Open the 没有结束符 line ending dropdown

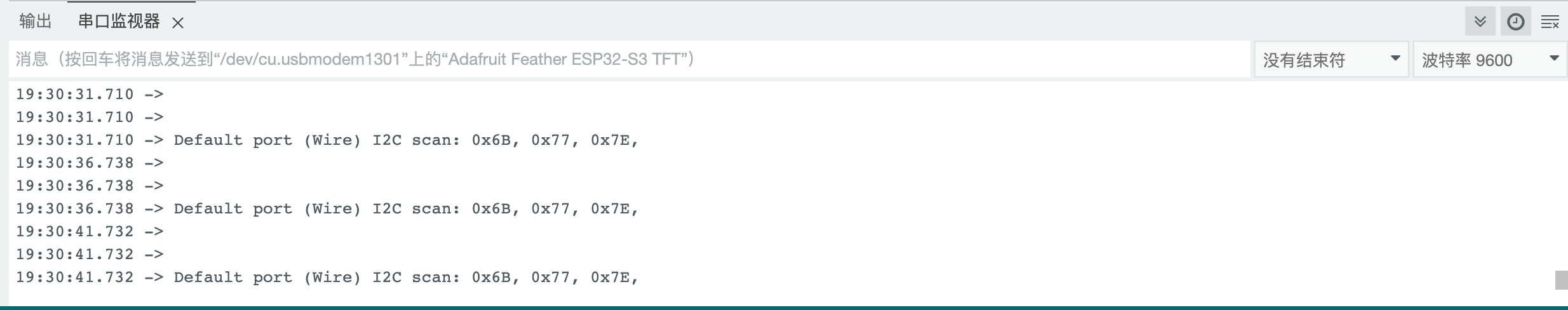[1331, 60]
